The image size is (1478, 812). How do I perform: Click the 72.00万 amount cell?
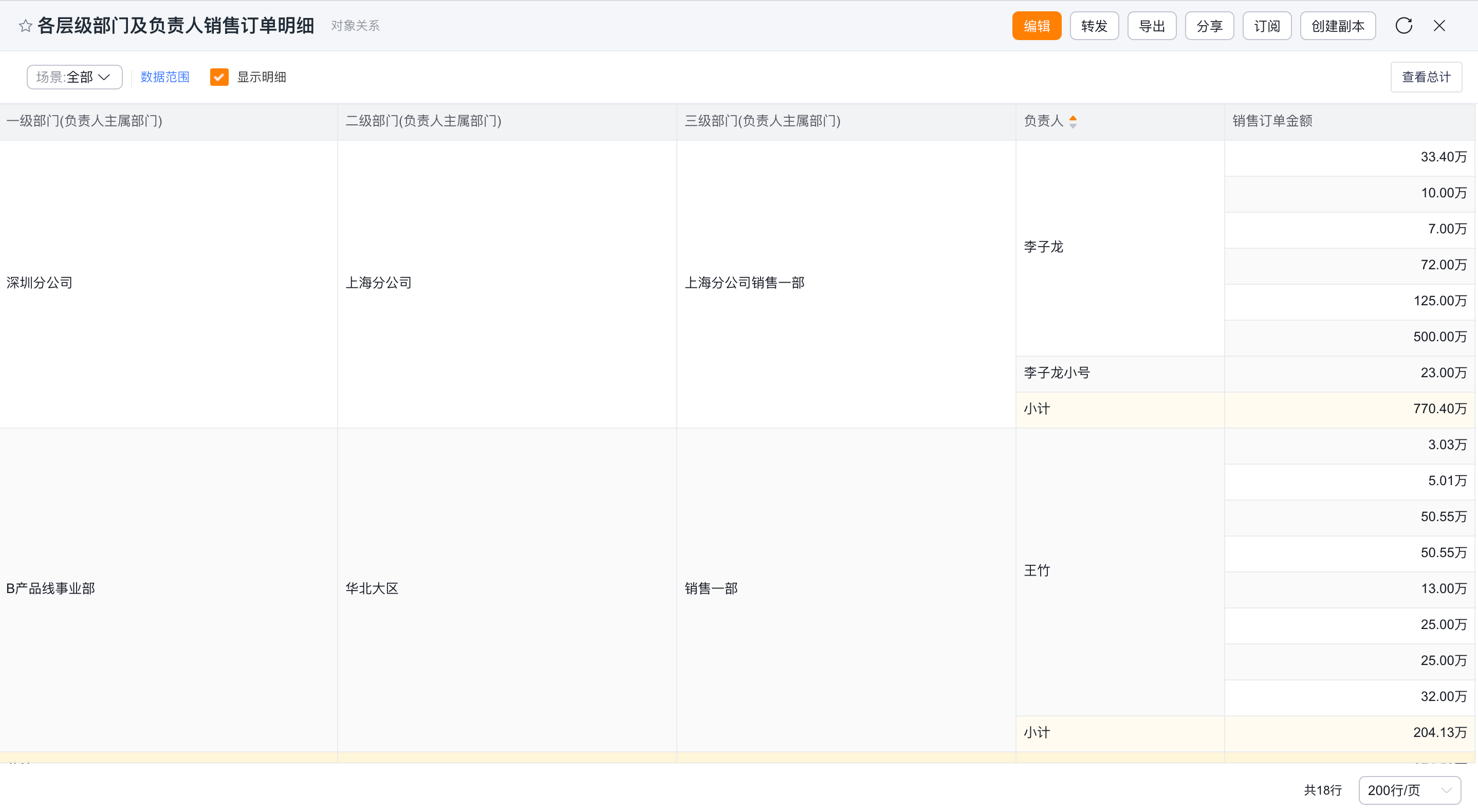(x=1350, y=265)
